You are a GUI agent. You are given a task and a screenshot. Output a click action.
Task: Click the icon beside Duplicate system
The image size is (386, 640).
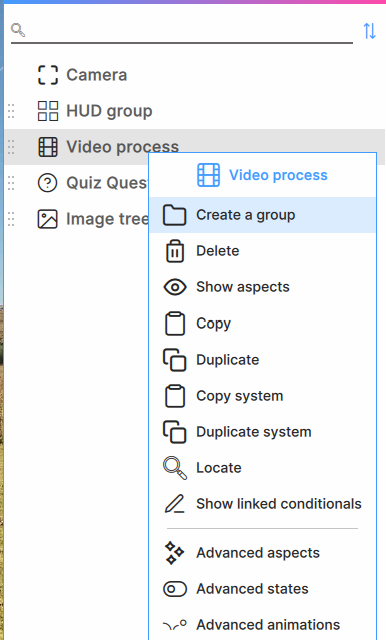tap(175, 432)
